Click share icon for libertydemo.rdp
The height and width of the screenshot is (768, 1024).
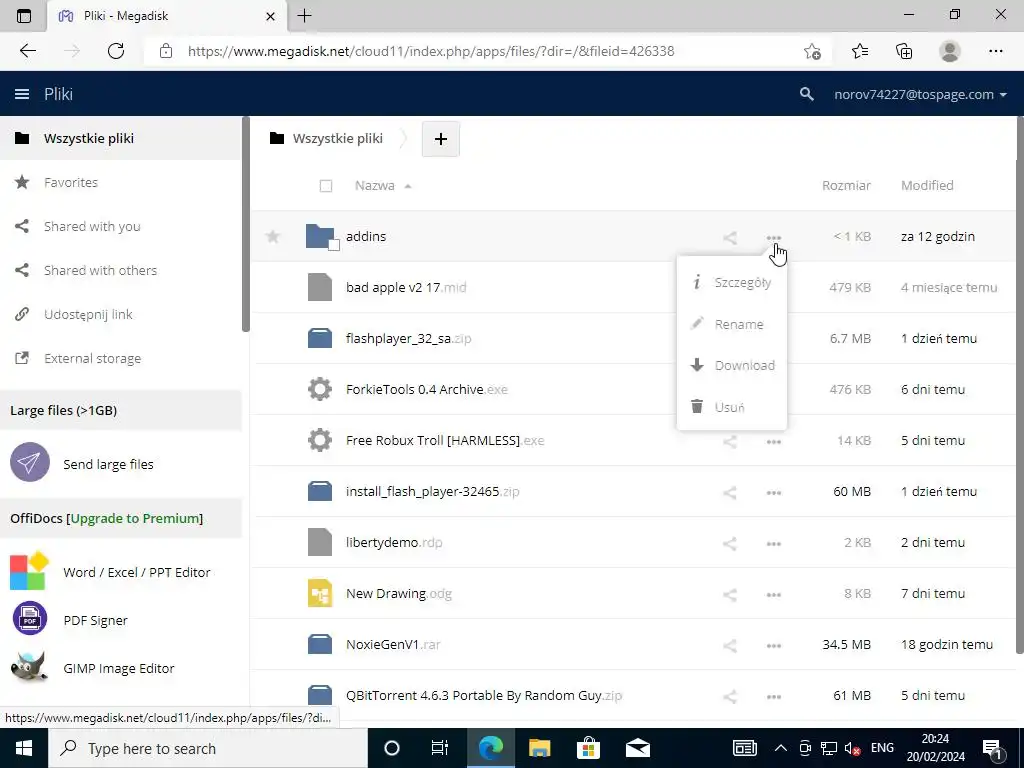pos(730,543)
